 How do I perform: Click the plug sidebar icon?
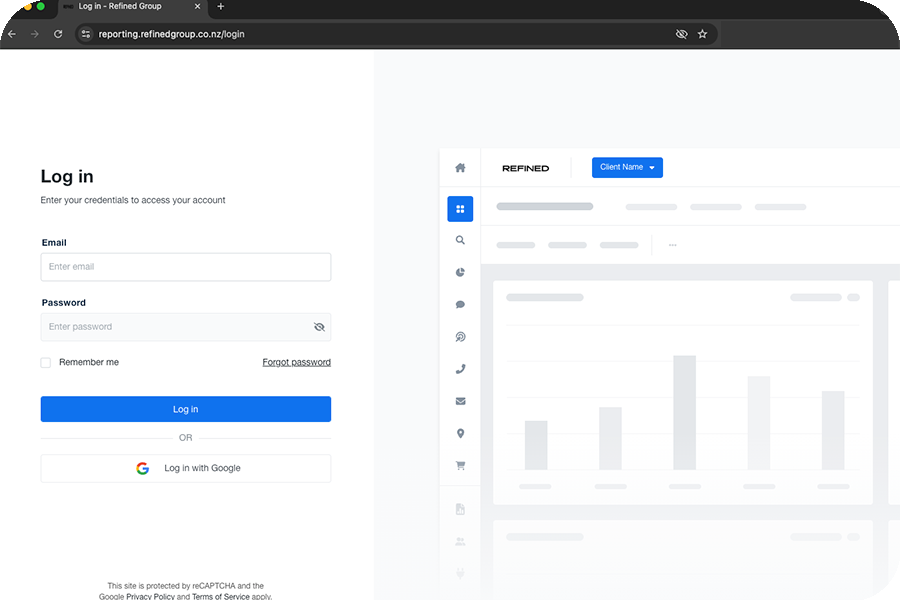(460, 573)
